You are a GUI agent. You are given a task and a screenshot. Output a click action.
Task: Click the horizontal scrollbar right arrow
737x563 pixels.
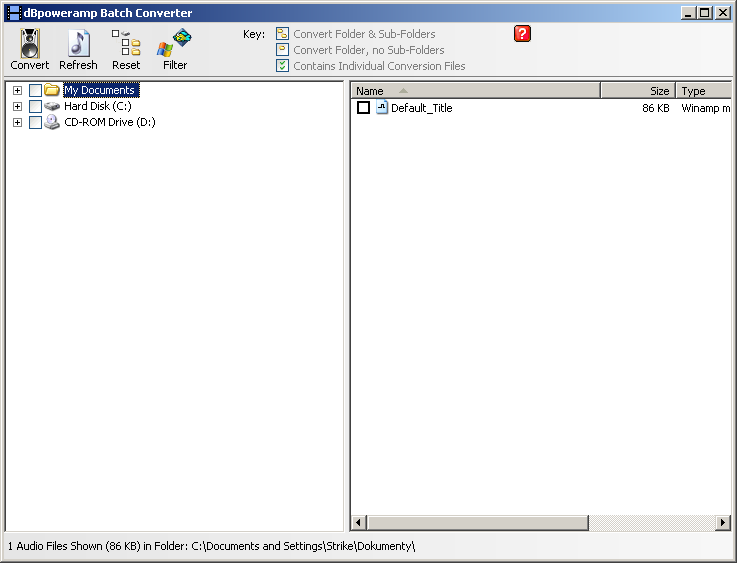pos(723,522)
